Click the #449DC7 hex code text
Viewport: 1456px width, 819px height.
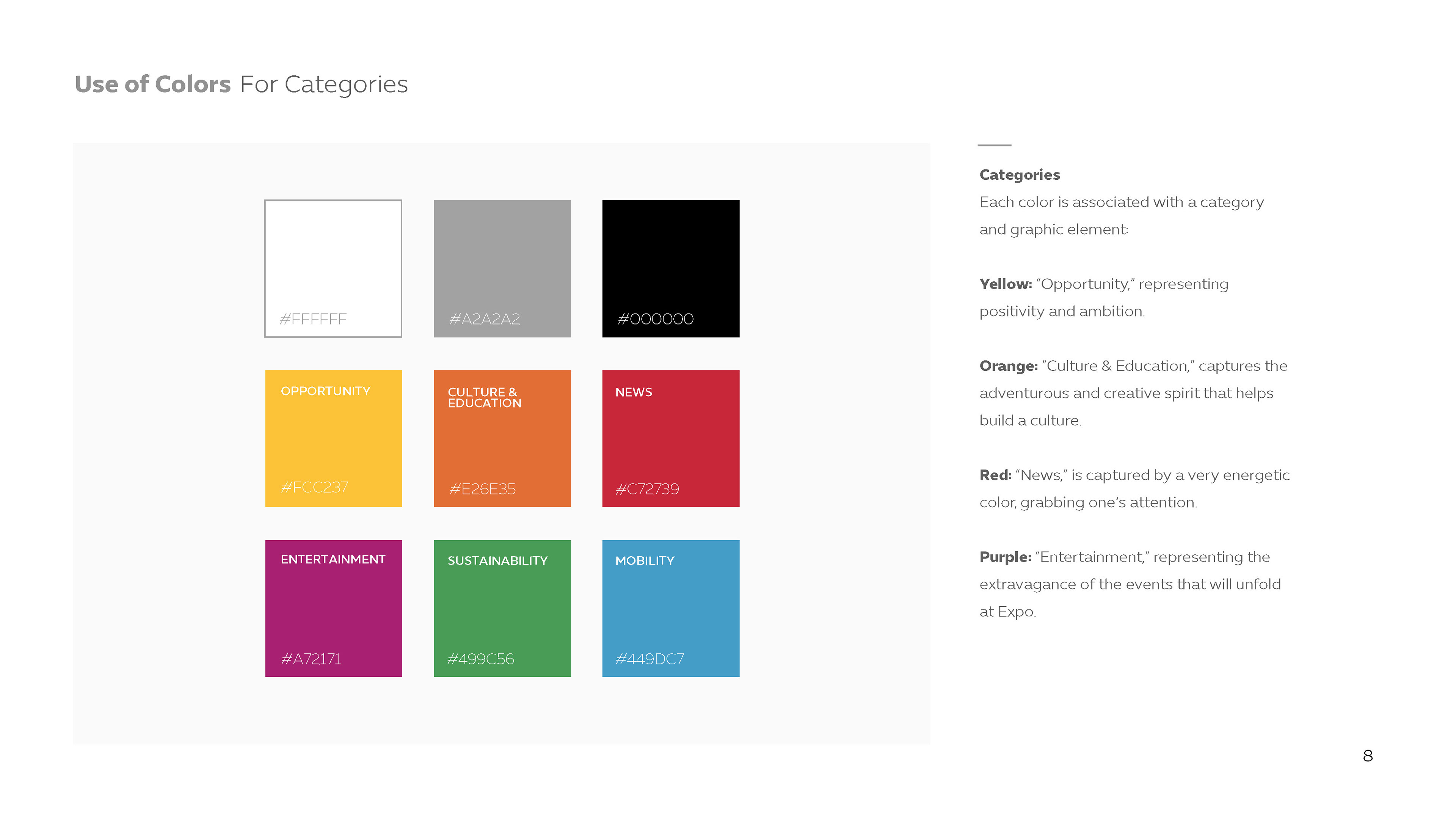650,659
